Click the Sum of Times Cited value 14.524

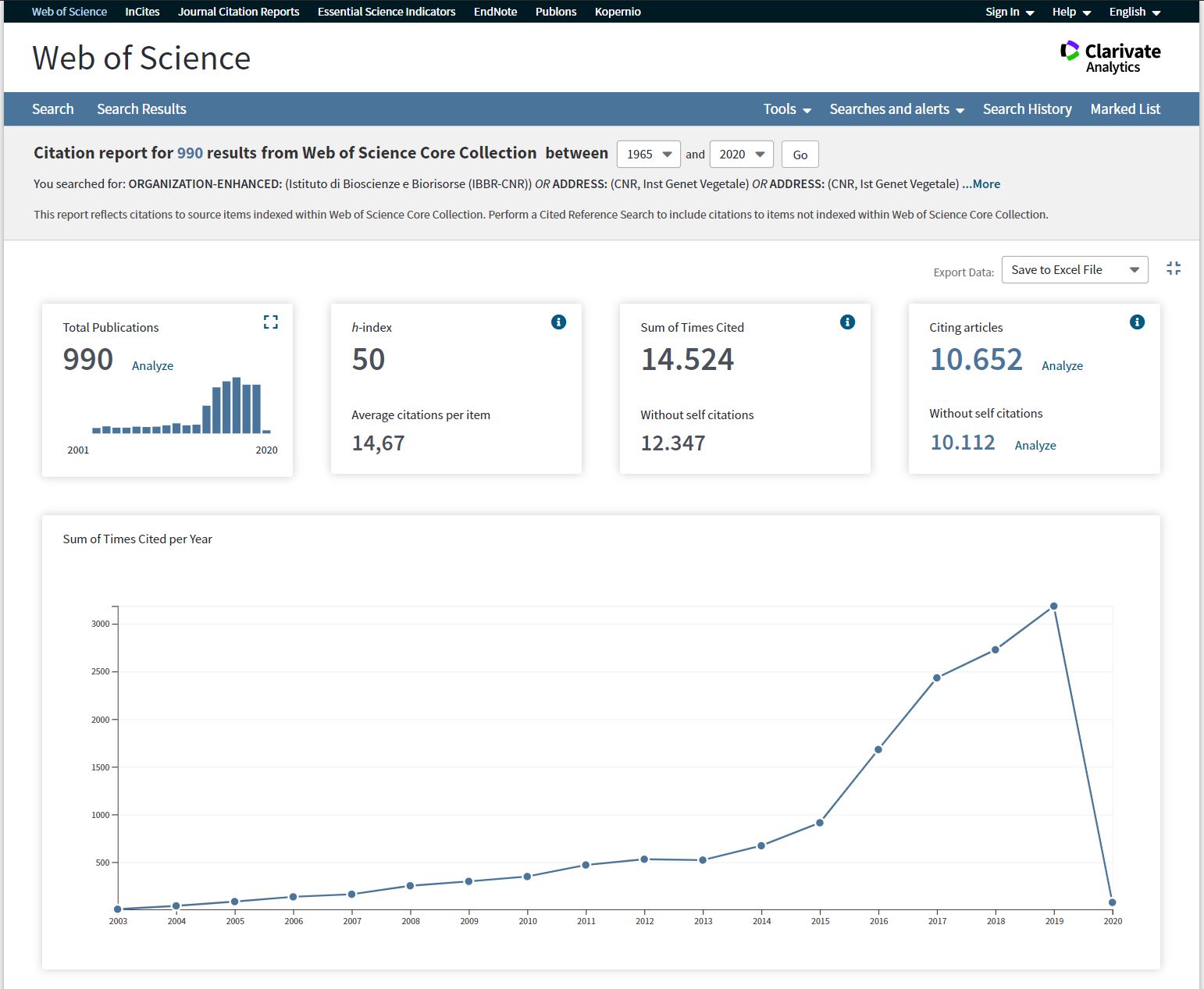(687, 359)
